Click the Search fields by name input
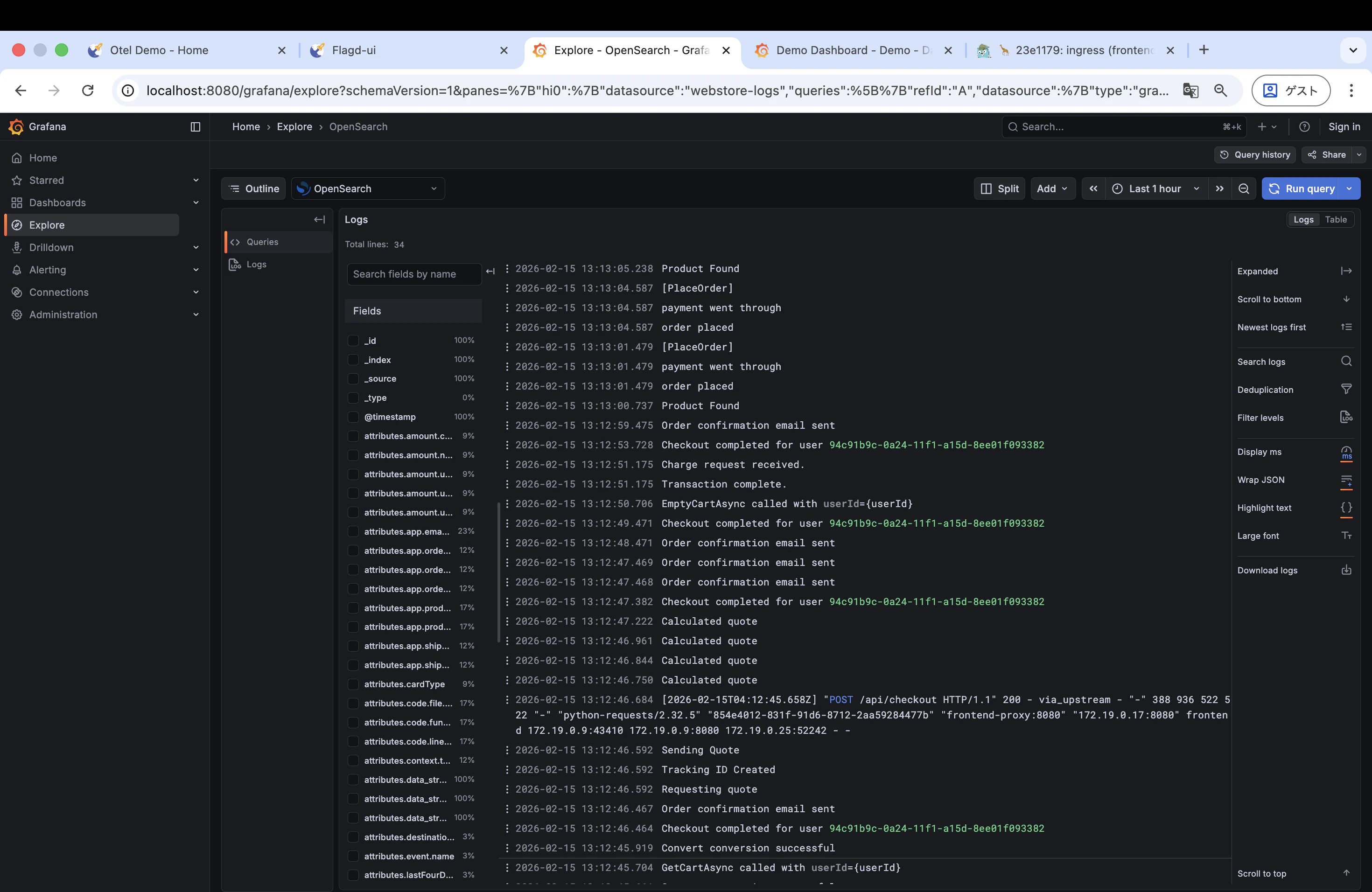The width and height of the screenshot is (1372, 892). [413, 274]
